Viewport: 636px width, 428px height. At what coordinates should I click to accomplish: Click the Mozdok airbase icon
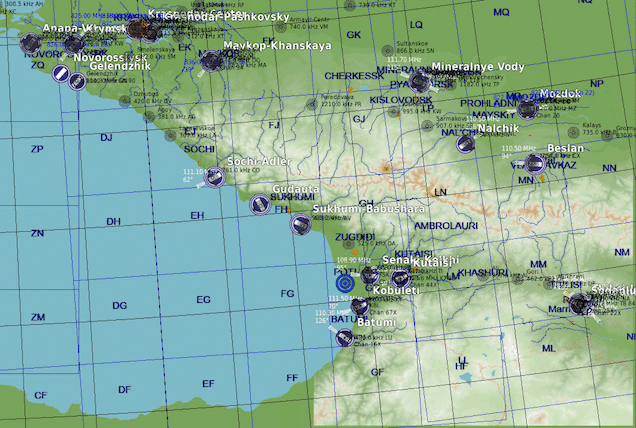(527, 108)
